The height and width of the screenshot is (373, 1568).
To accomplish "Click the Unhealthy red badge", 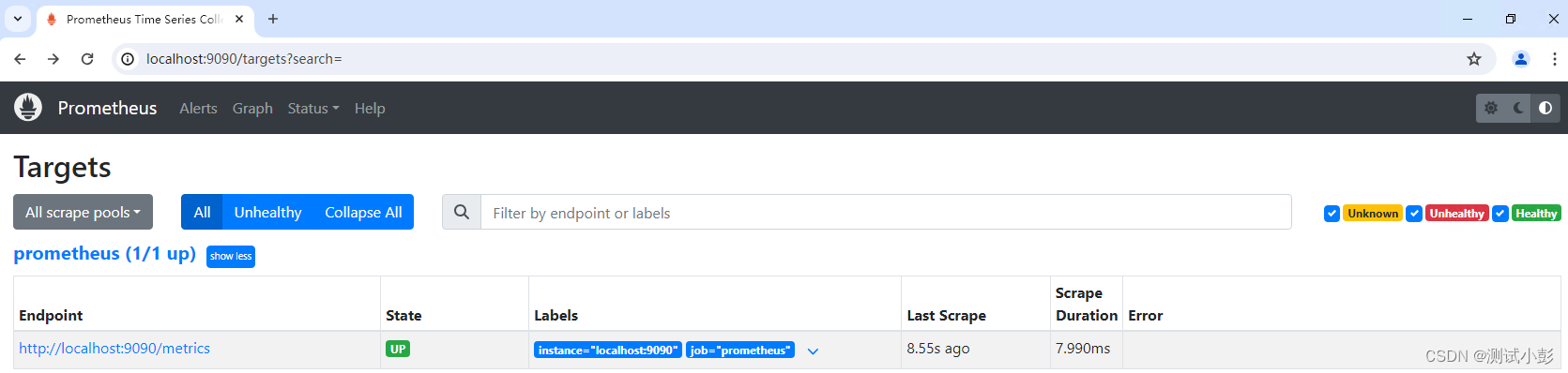I will [1457, 214].
